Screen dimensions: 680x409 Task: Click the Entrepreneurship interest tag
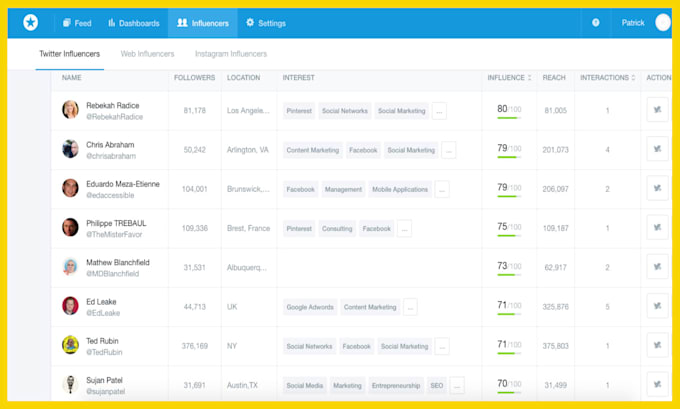click(x=396, y=386)
